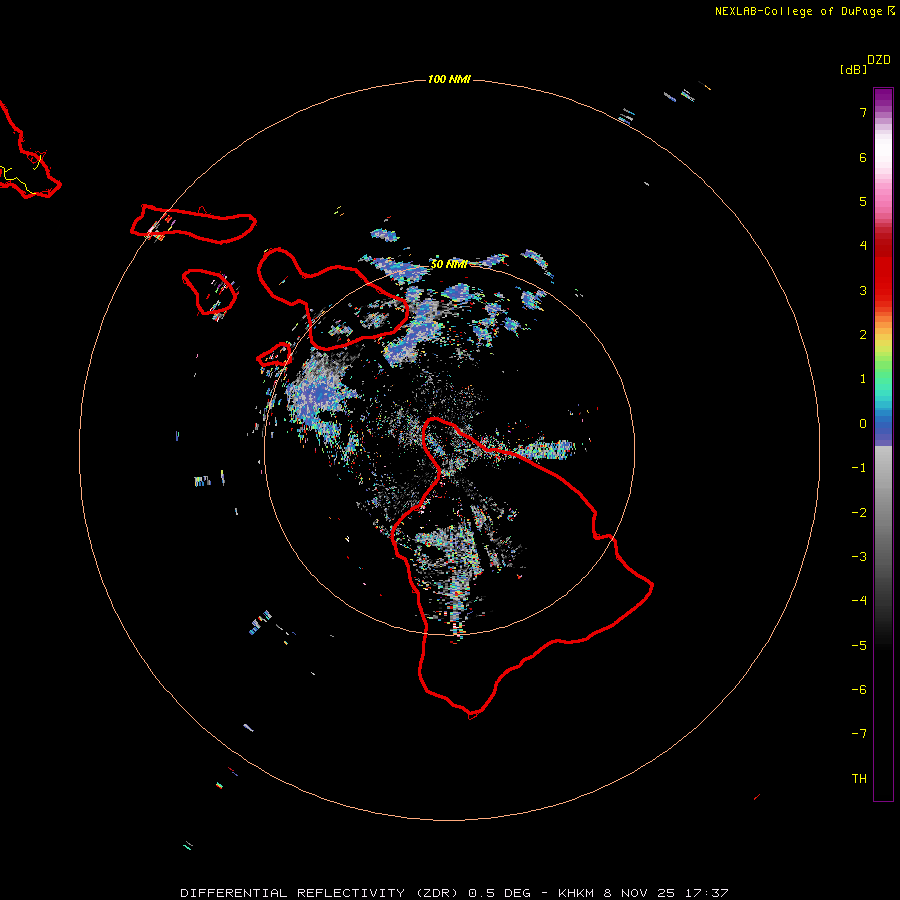The width and height of the screenshot is (900, 900).
Task: Click the 100 NMI range ring label
Action: pyautogui.click(x=449, y=79)
